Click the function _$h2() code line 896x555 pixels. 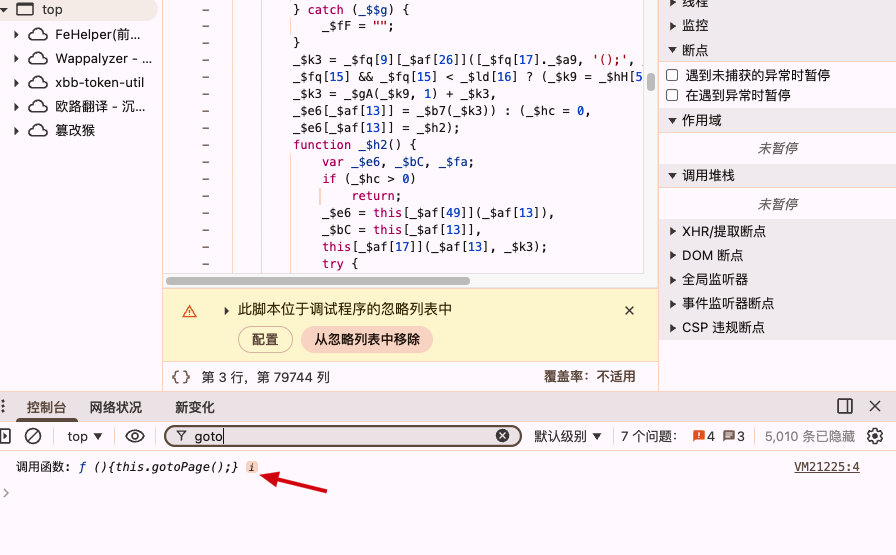[354, 145]
